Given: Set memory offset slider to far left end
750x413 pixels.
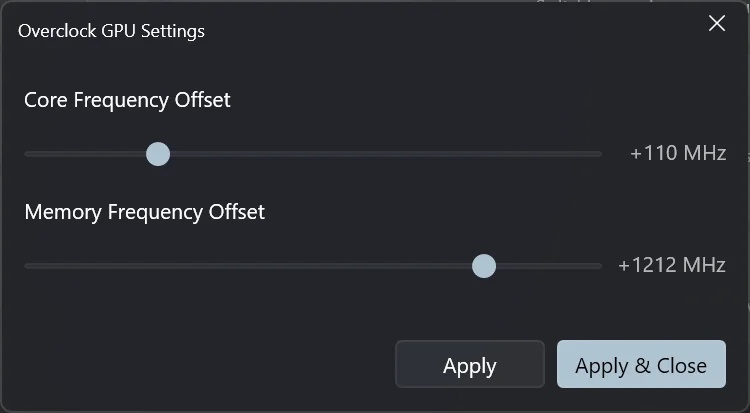Looking at the screenshot, I should (x=26, y=266).
